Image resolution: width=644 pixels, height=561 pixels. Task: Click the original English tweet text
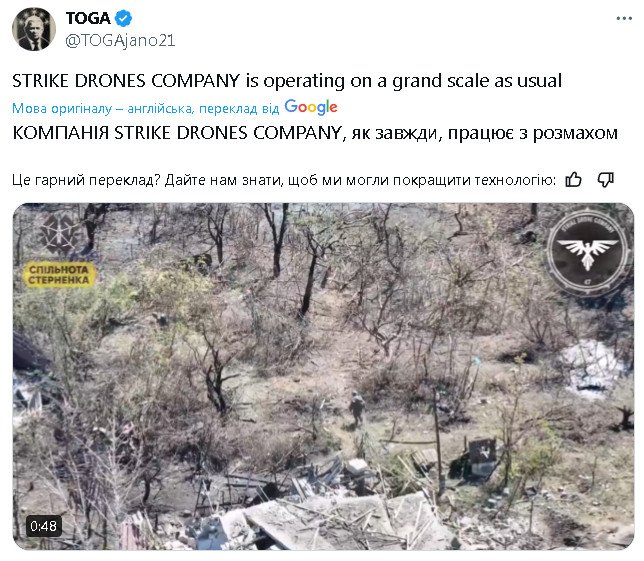[287, 81]
